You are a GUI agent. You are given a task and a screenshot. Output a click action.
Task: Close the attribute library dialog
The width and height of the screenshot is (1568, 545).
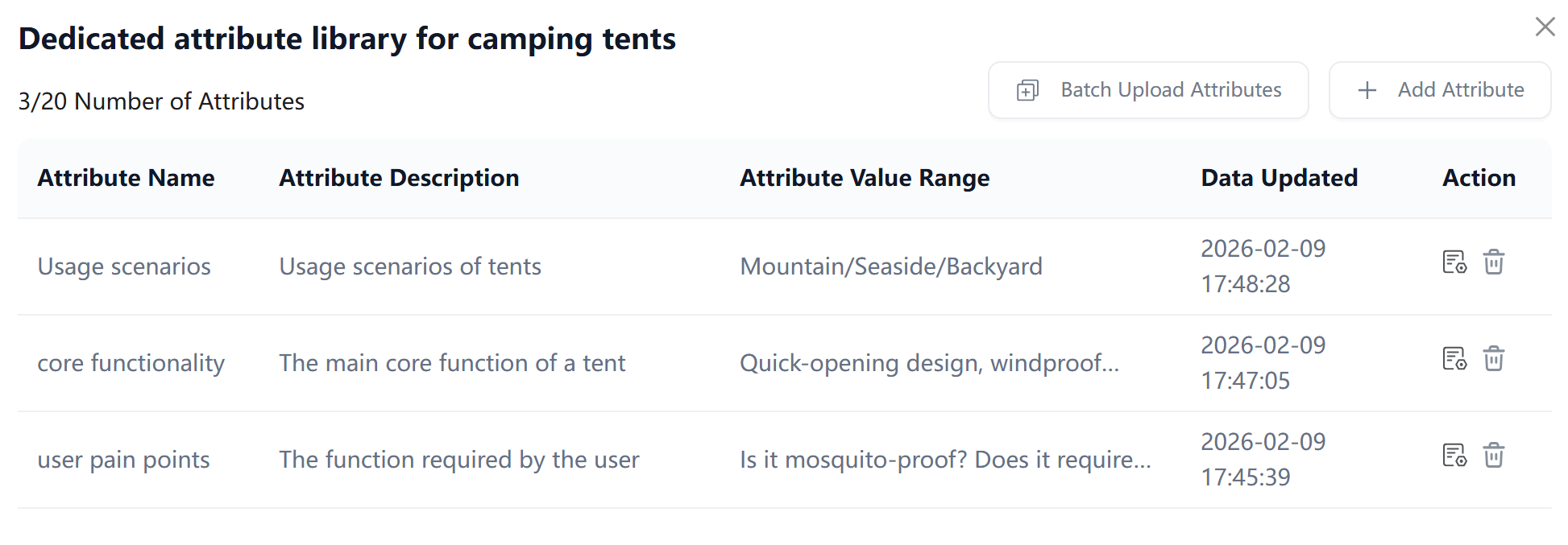(1545, 27)
